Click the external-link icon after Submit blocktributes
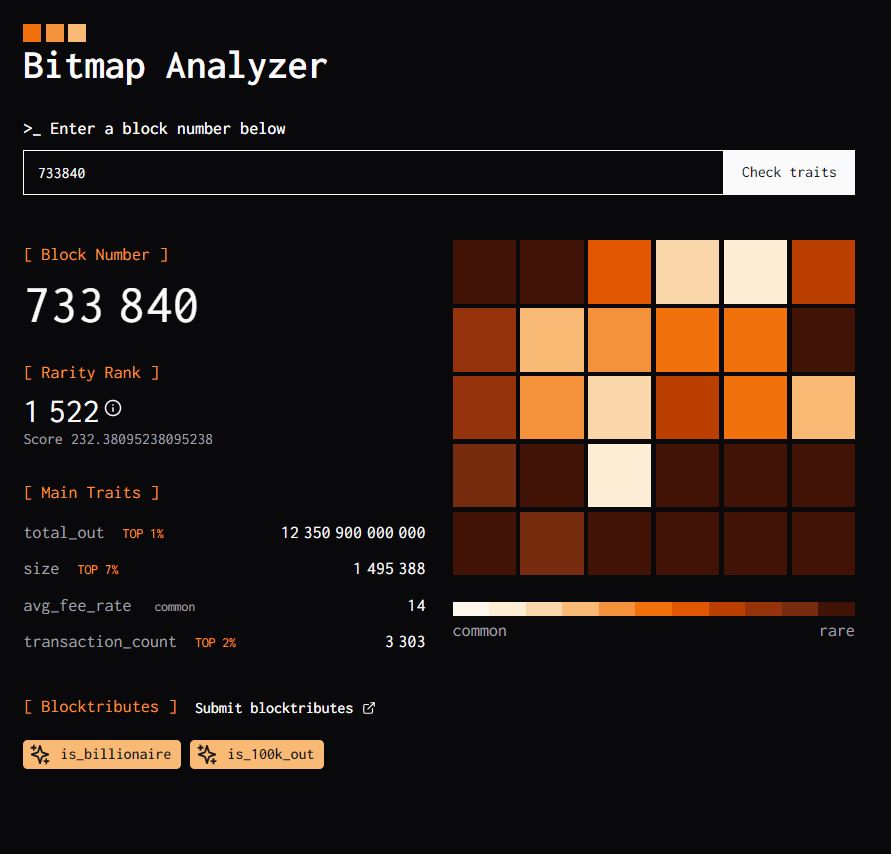Image resolution: width=891 pixels, height=854 pixels. click(x=369, y=708)
